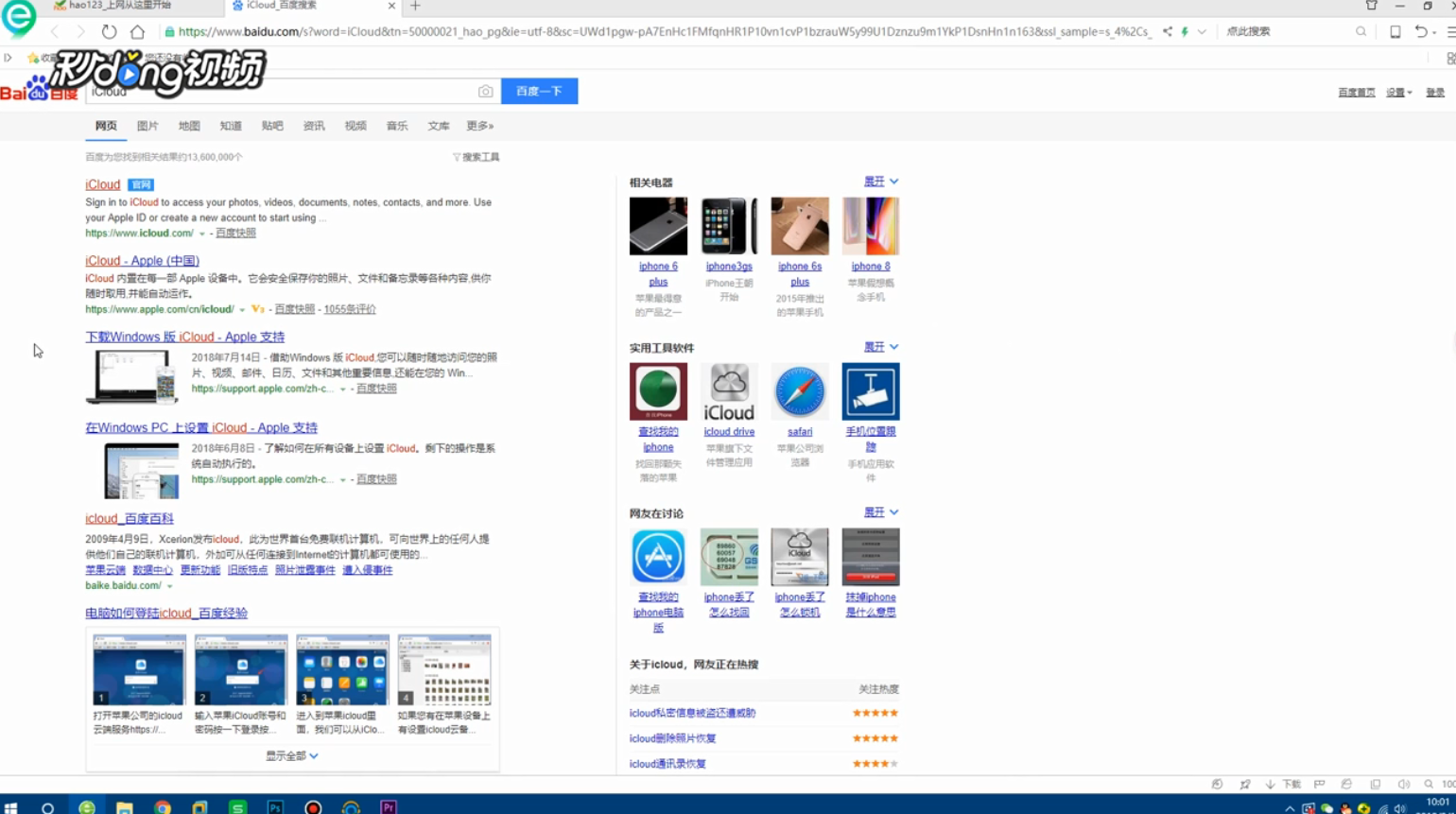Viewport: 1456px width, 814px height.
Task: Open dropdown arrow next to baike.baidu.com/
Action: click(169, 586)
